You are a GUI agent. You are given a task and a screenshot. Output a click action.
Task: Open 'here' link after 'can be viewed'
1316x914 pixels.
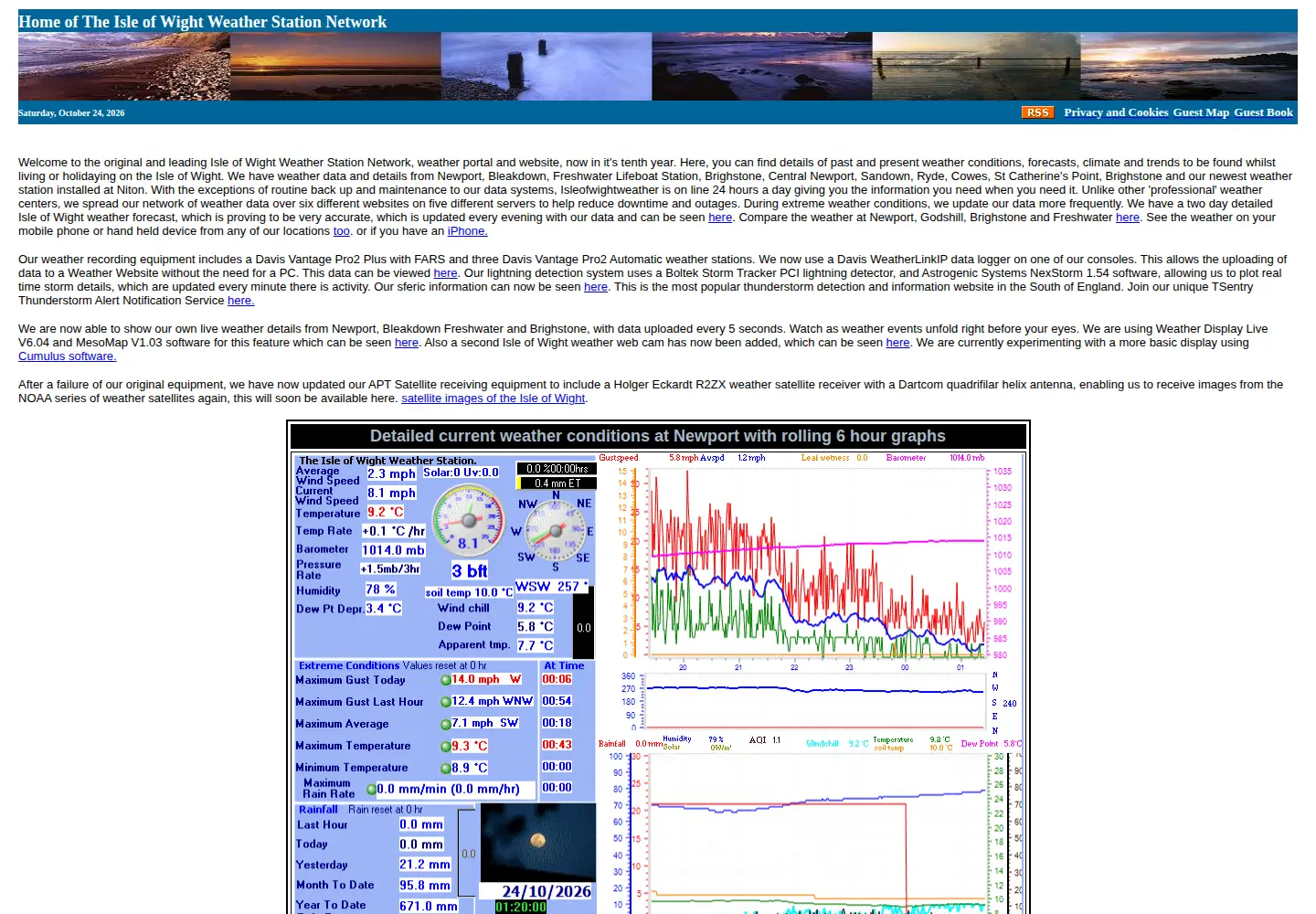(x=445, y=273)
